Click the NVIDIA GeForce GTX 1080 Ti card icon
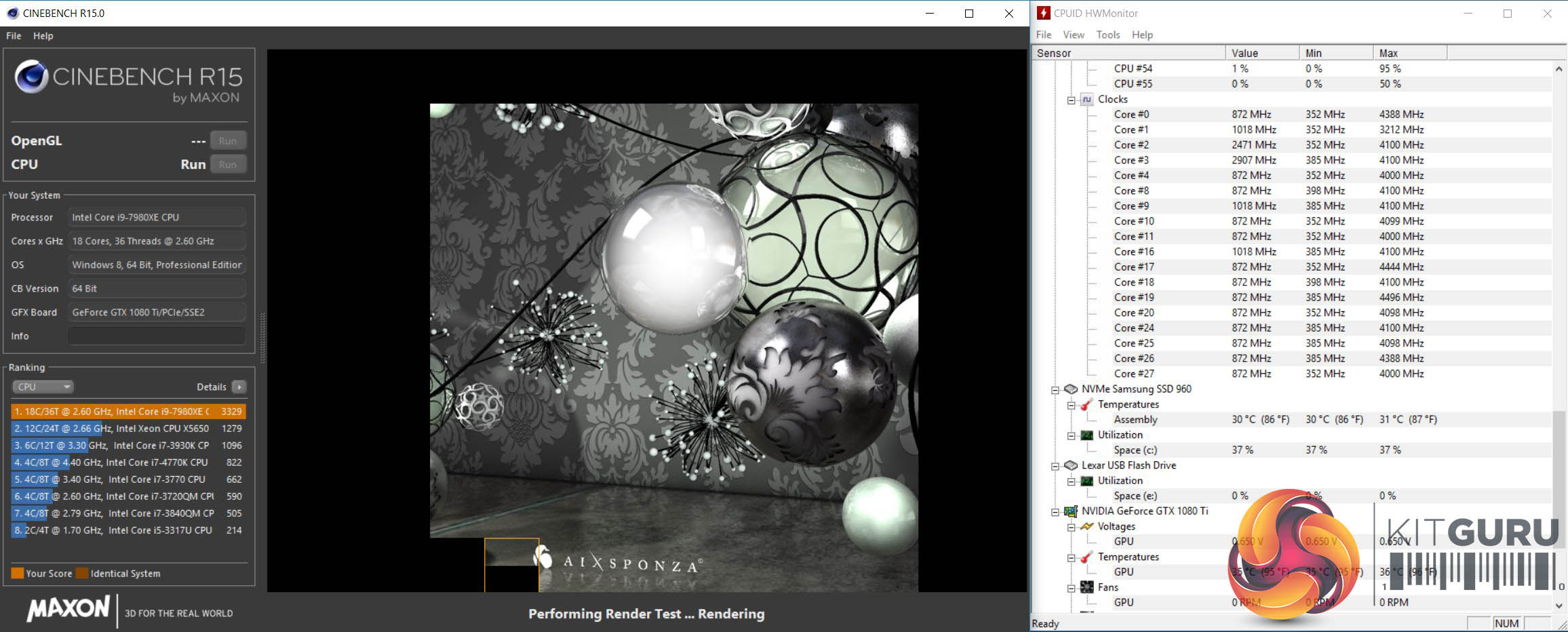 (x=1071, y=511)
